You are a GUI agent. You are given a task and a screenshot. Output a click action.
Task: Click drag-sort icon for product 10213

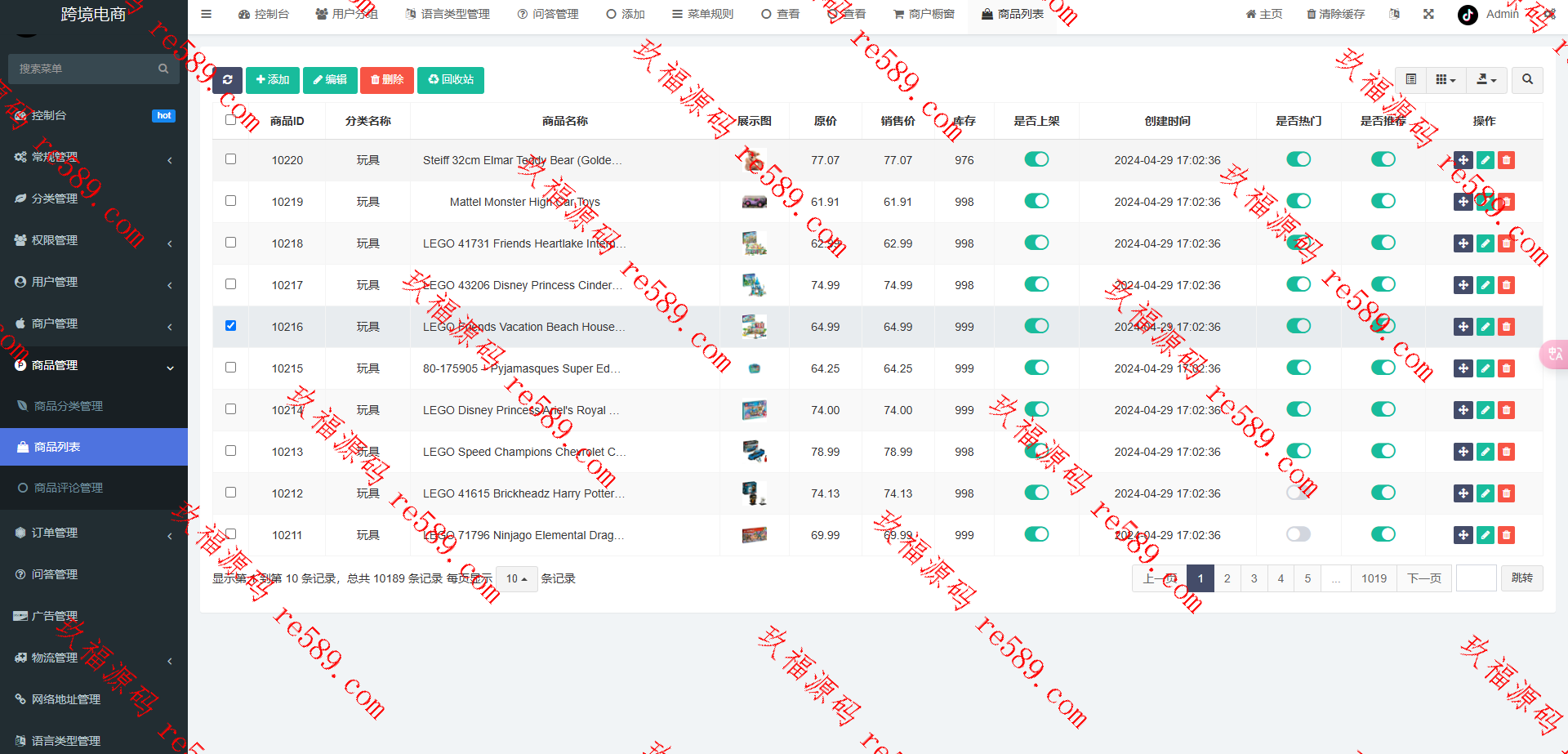(x=1463, y=452)
